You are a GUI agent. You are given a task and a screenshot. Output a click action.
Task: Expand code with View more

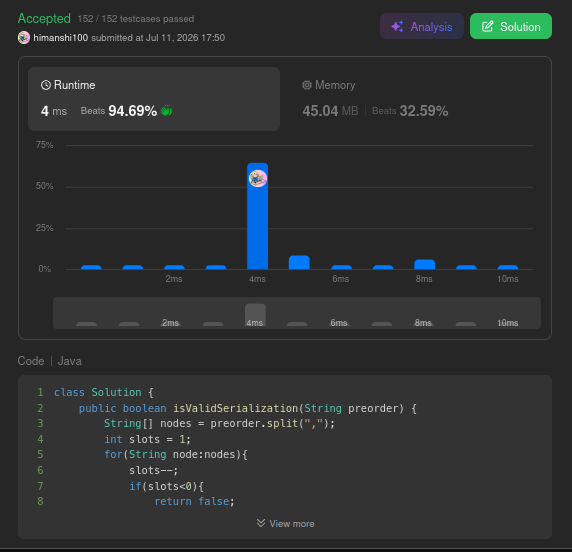click(285, 524)
